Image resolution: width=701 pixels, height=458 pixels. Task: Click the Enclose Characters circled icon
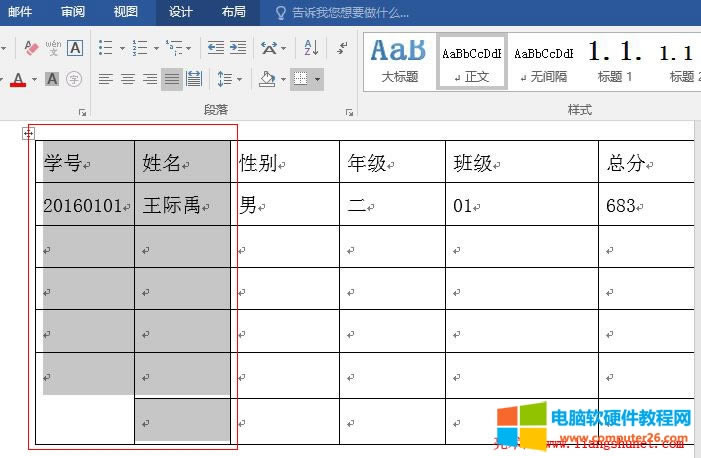[74, 79]
